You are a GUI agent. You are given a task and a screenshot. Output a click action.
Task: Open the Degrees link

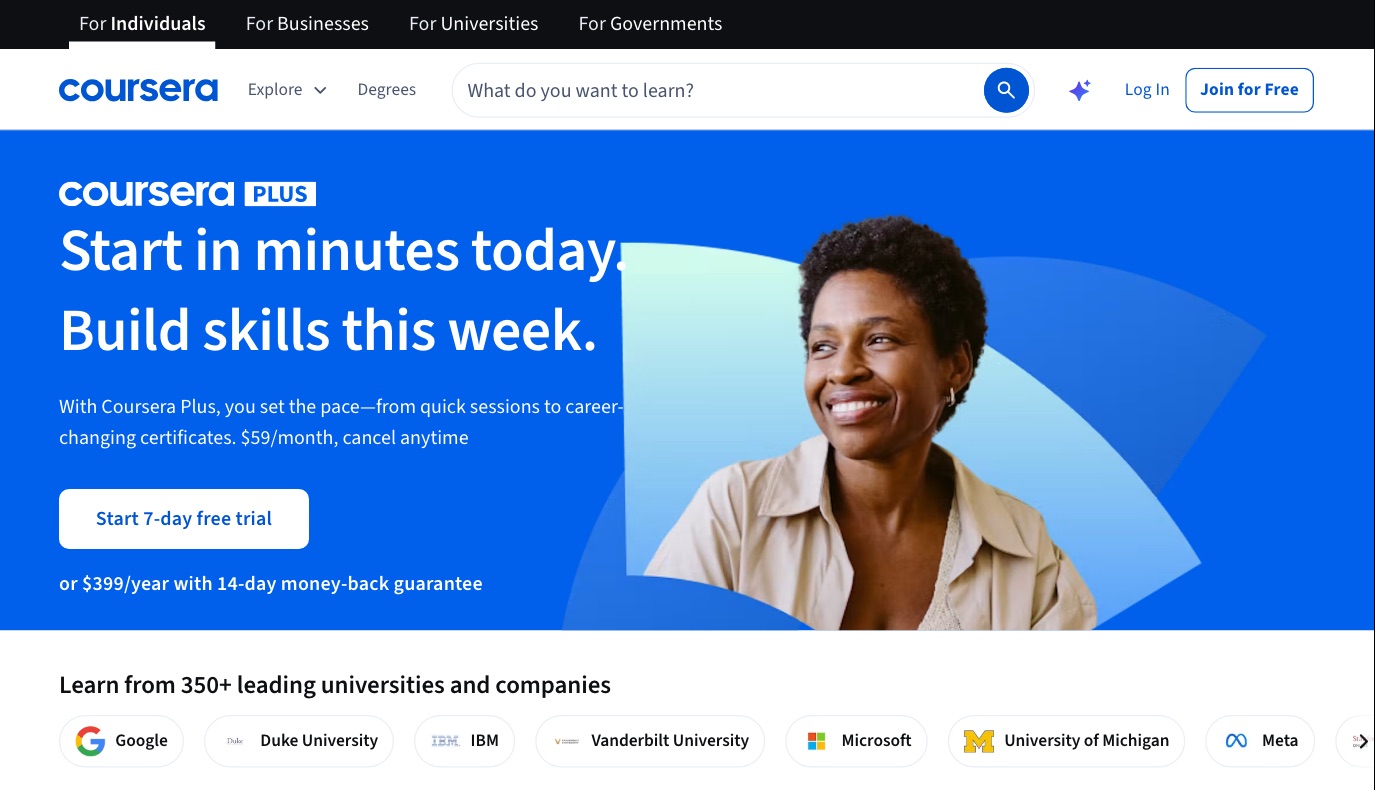click(x=387, y=90)
